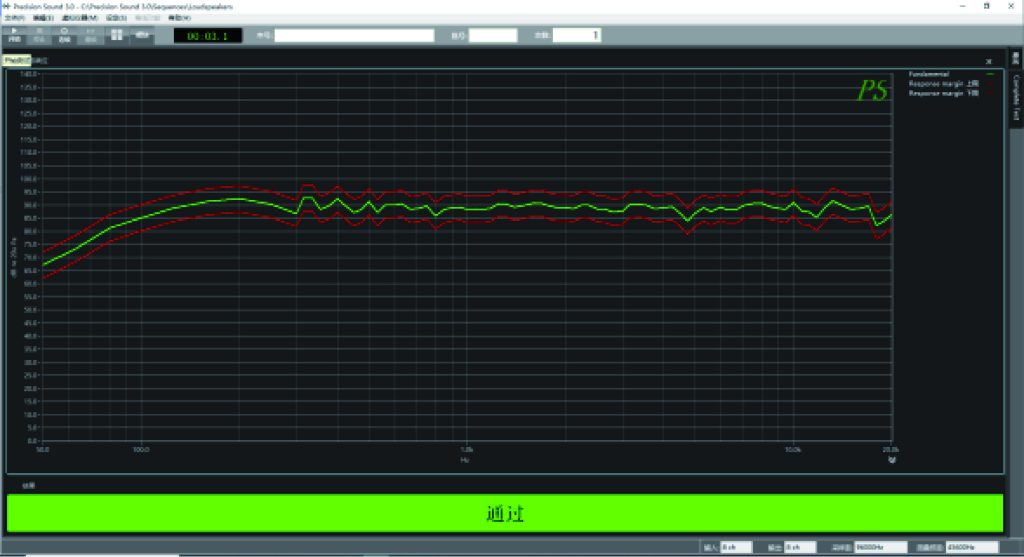Click the second toolbar button next to play
Viewport: 1024px width, 557px height.
click(39, 35)
